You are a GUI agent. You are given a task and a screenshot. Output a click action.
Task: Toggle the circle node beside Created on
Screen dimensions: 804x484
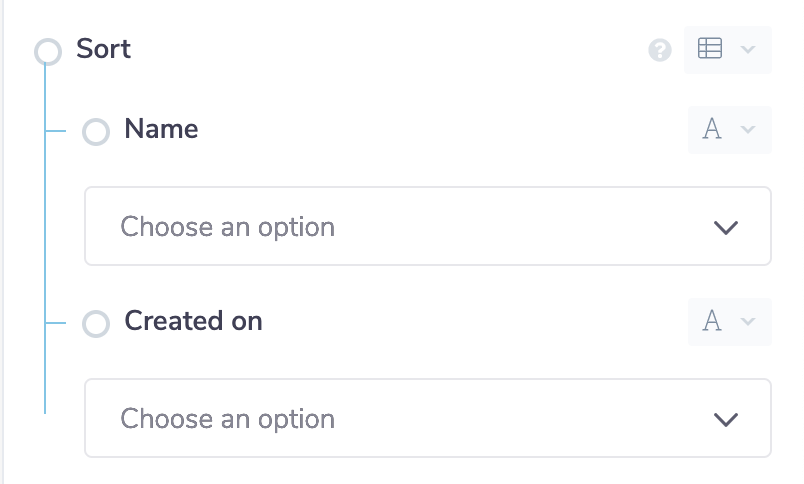pyautogui.click(x=96, y=324)
